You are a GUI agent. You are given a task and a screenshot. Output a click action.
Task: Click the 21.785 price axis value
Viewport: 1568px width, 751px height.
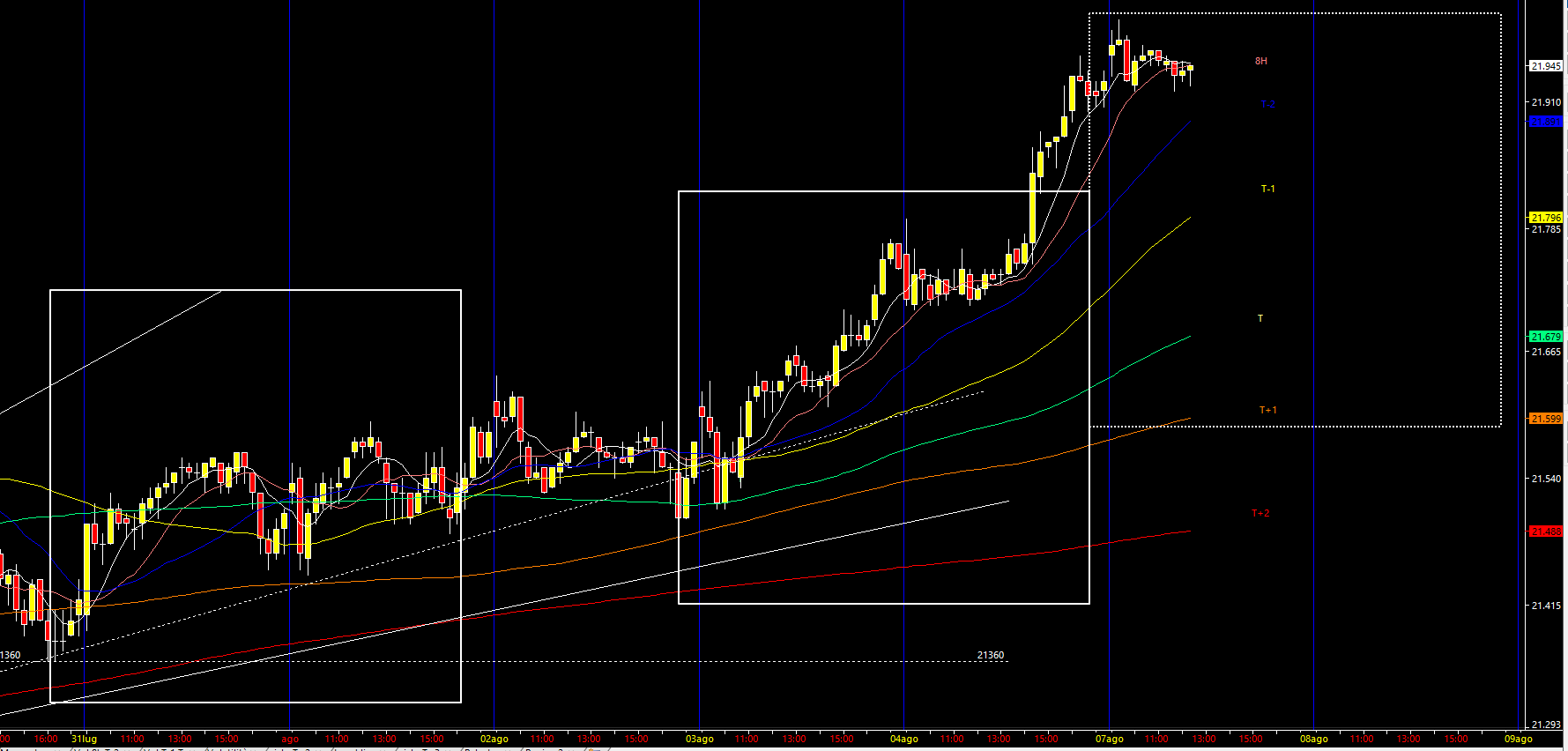1546,229
